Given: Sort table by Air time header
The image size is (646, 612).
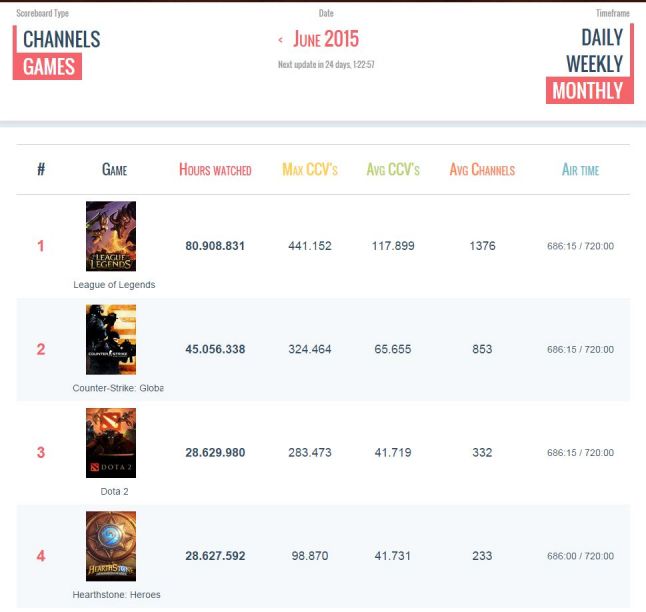Looking at the screenshot, I should (x=580, y=170).
